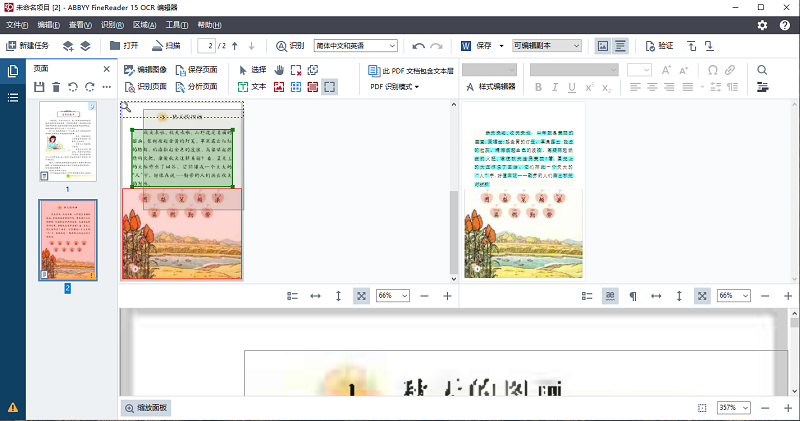Click Save (保存) to Word button
Image resolution: width=800 pixels, height=421 pixels.
476,46
